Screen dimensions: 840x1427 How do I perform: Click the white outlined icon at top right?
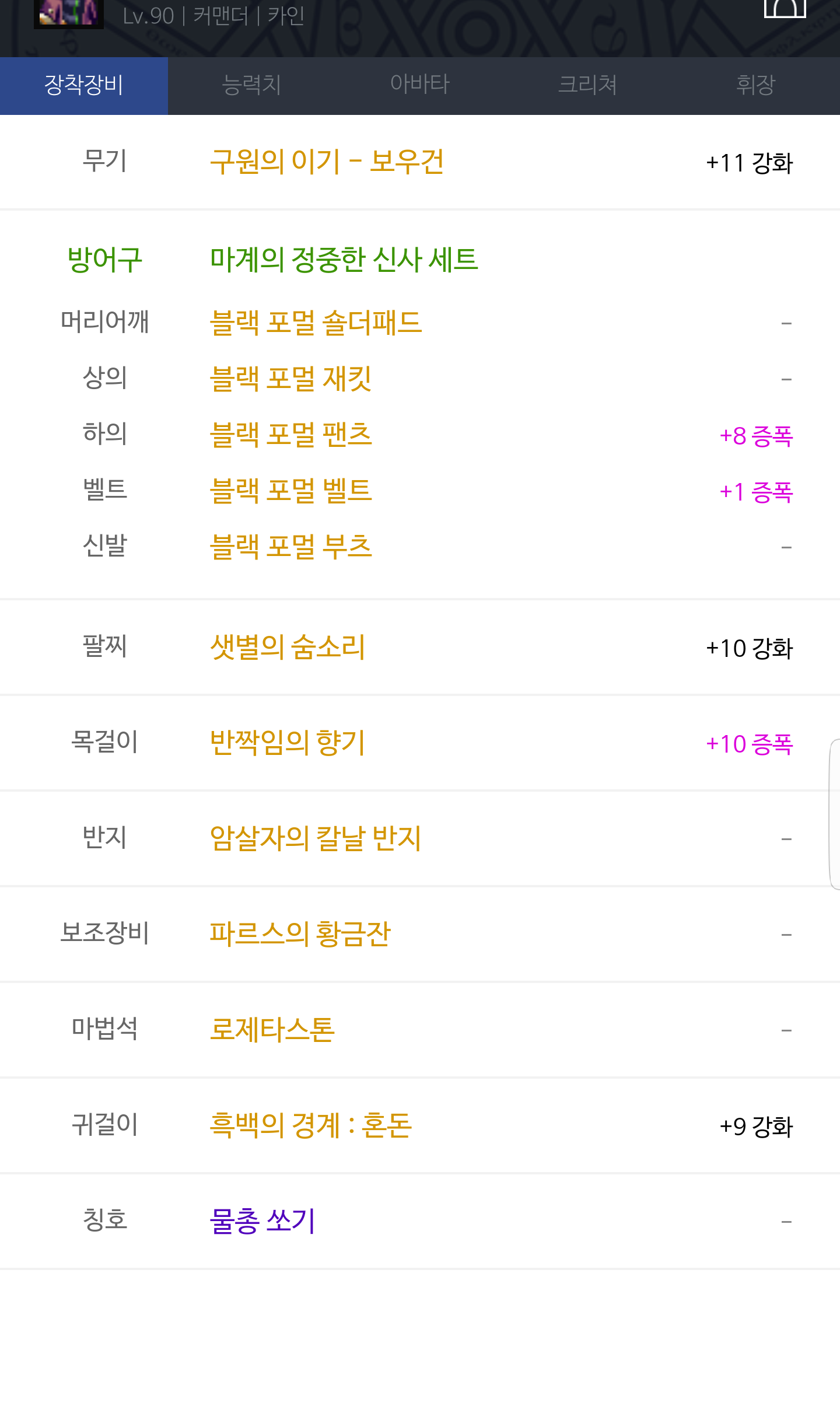pyautogui.click(x=785, y=8)
